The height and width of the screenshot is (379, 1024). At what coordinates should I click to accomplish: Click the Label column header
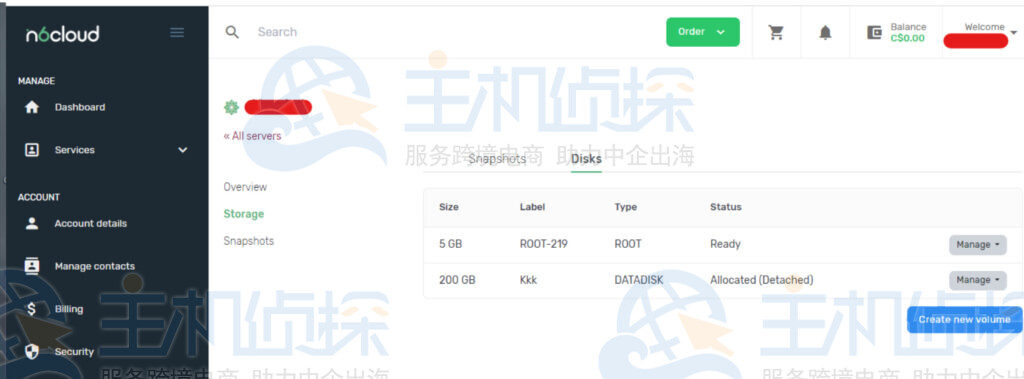(532, 206)
